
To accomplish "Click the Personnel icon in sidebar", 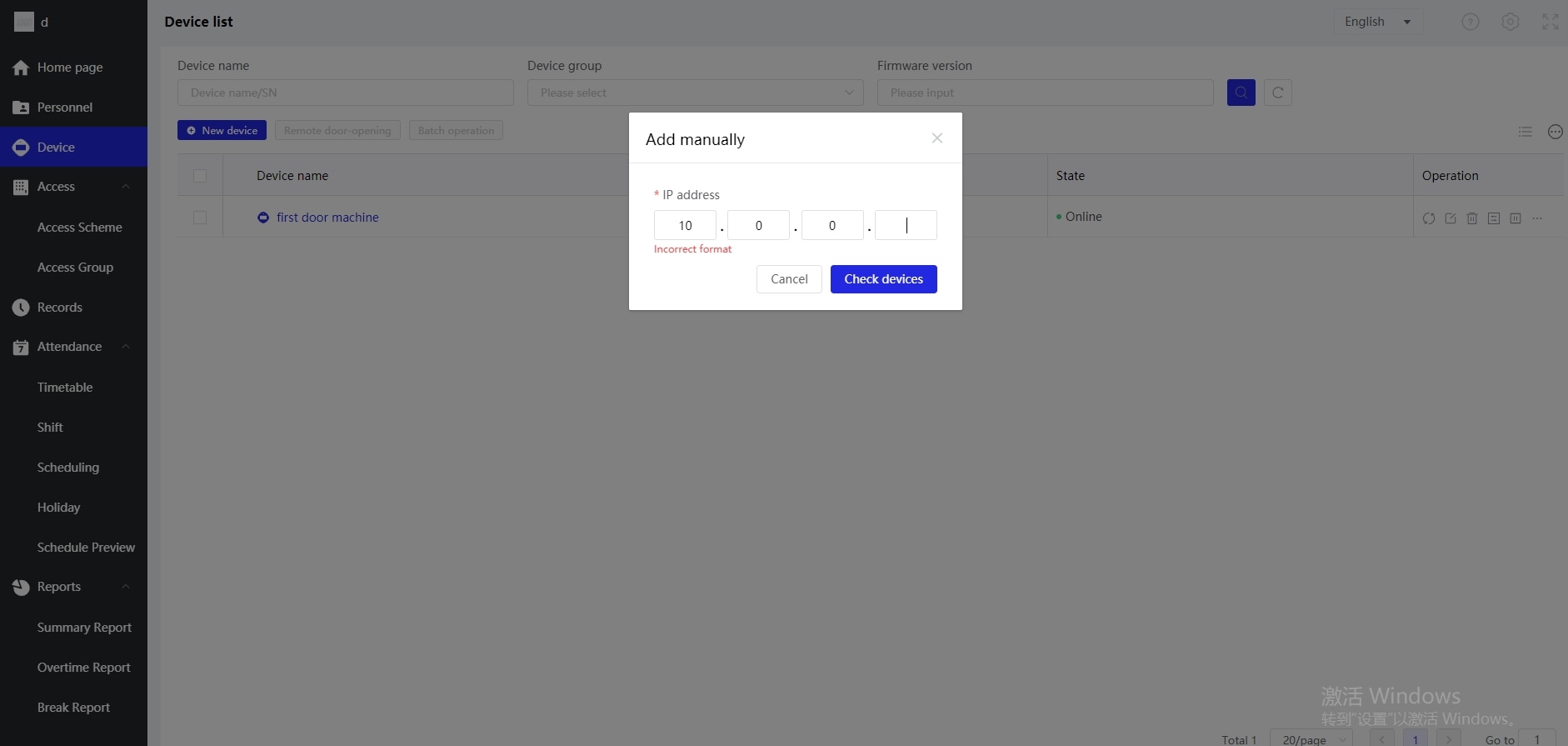I will pyautogui.click(x=21, y=108).
